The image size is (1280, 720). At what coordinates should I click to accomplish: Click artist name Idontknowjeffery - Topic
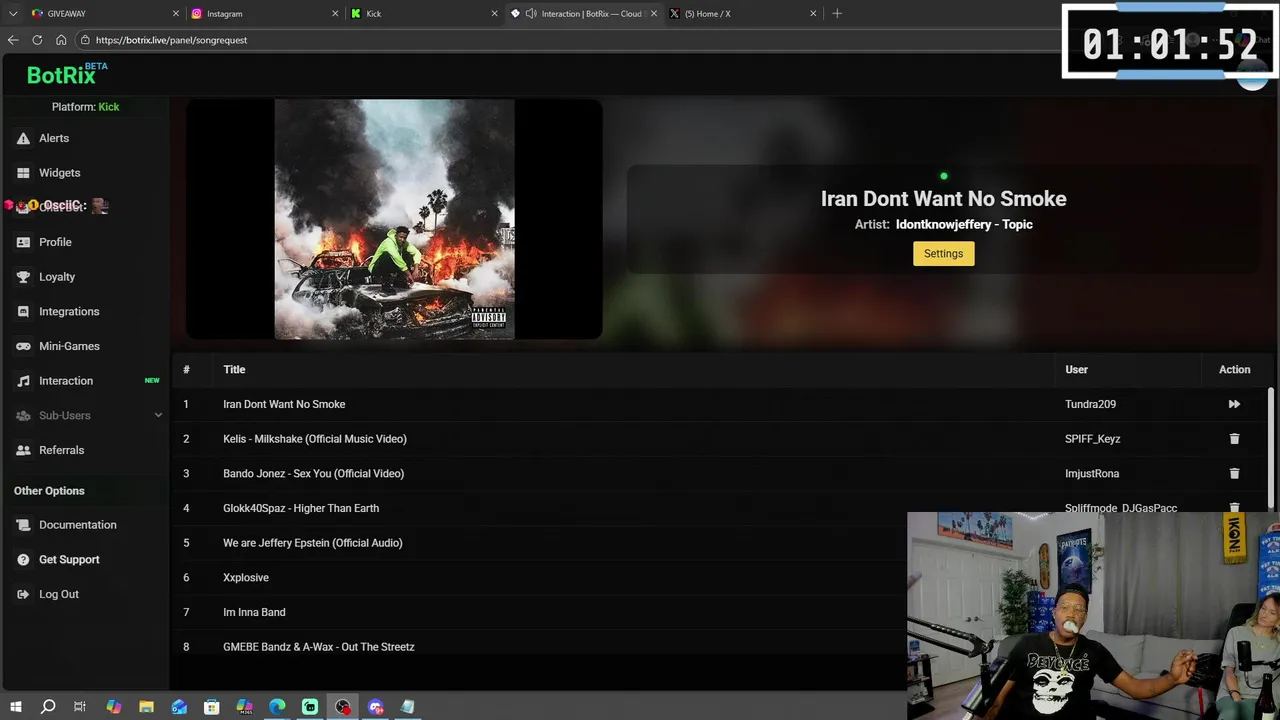click(x=964, y=224)
